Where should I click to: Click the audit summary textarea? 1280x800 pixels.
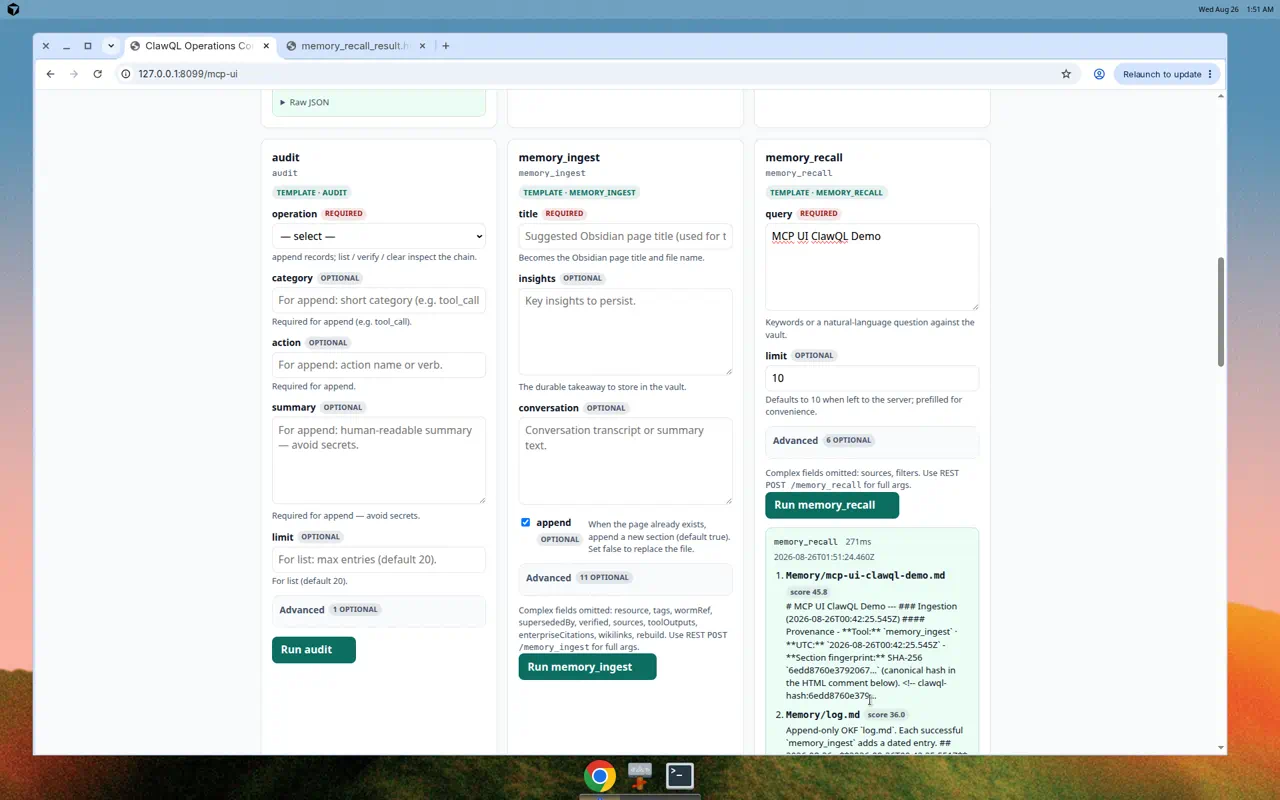coord(379,460)
